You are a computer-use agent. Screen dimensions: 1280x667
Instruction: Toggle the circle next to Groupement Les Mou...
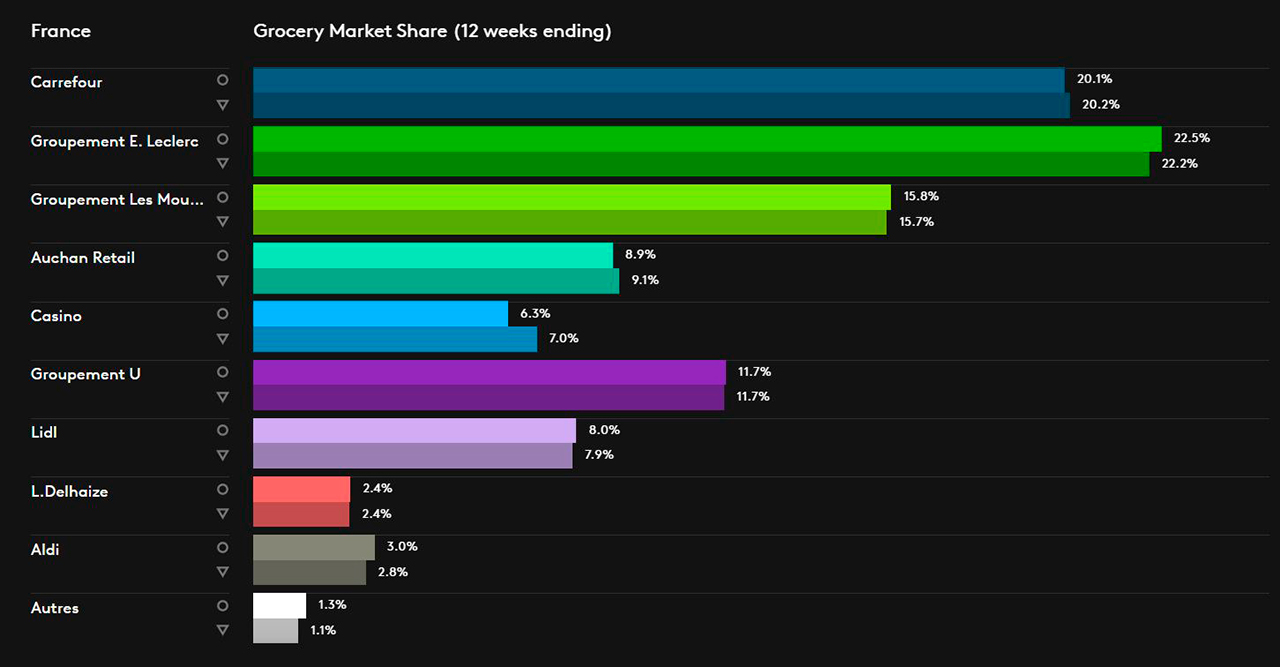[222, 197]
